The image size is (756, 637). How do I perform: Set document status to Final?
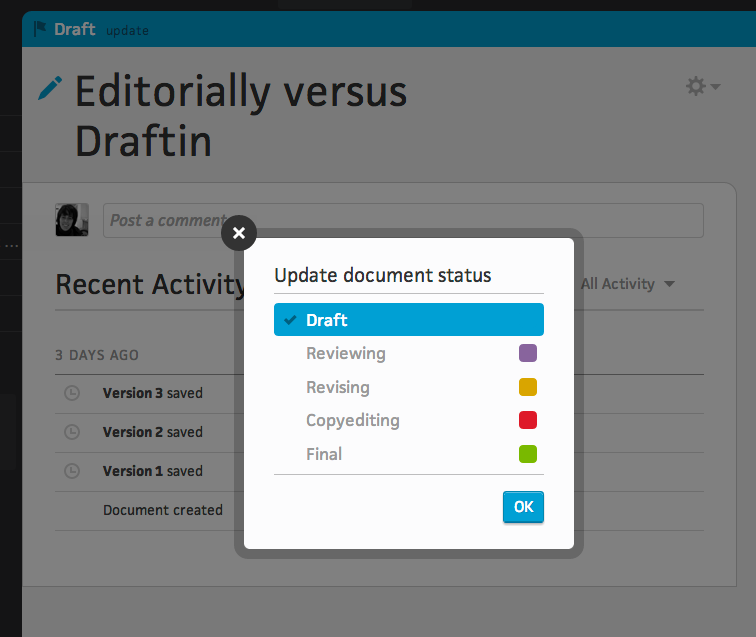(x=408, y=454)
